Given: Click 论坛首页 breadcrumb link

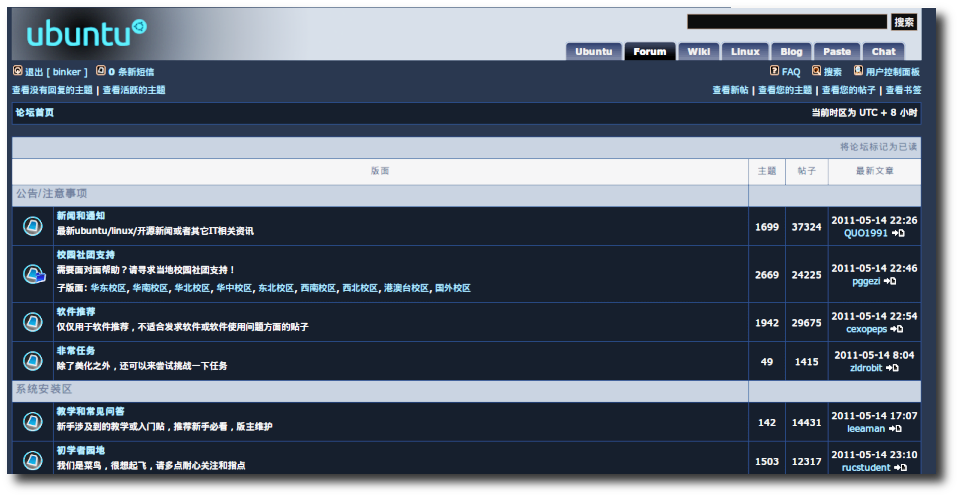Looking at the screenshot, I should coord(35,112).
